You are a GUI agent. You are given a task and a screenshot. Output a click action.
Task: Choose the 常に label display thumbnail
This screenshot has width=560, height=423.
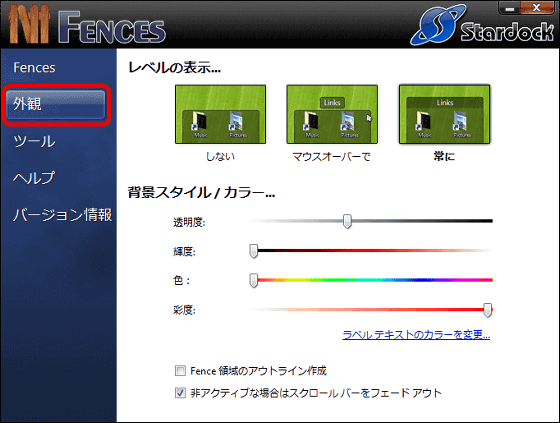tap(444, 114)
